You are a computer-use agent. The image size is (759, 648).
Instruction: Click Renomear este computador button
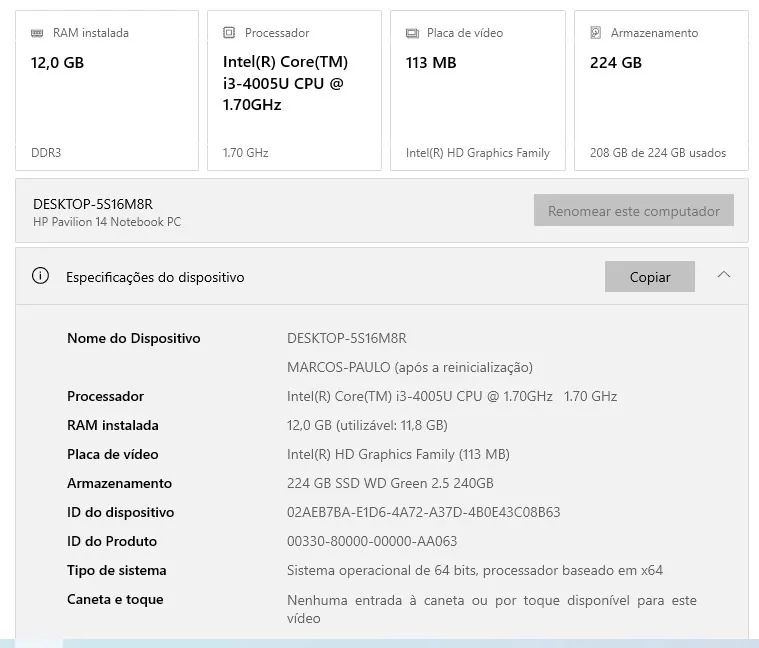coord(634,211)
